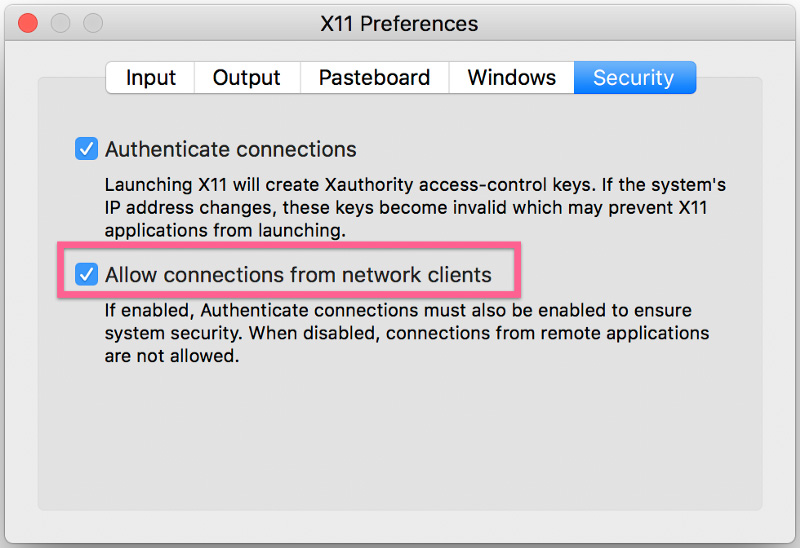Click the 'Authenticate connections' label text
800x548 pixels.
tap(230, 150)
